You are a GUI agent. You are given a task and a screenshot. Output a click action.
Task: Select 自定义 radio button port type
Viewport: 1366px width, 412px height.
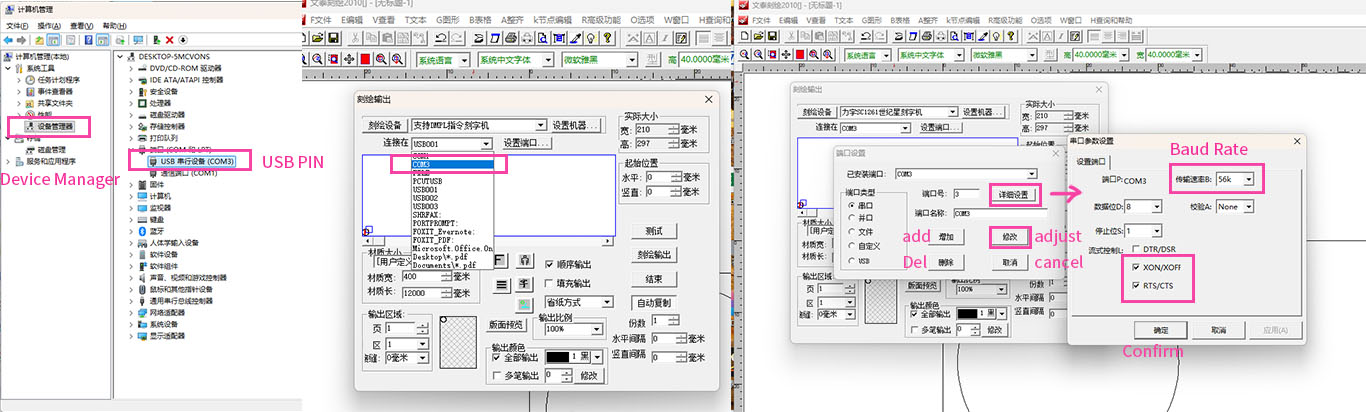click(852, 245)
